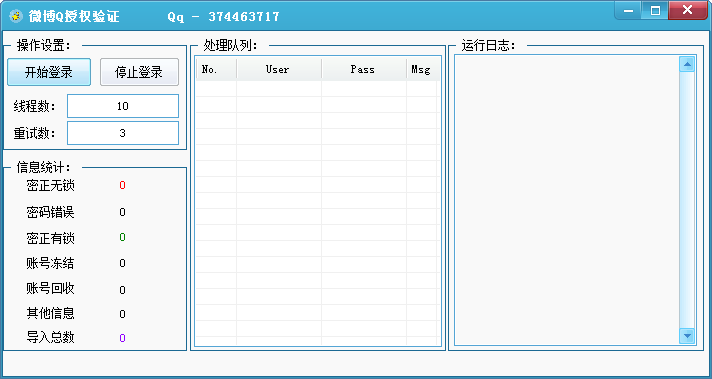
Task: Close the 微博Q授权验证 window
Action: coord(687,10)
